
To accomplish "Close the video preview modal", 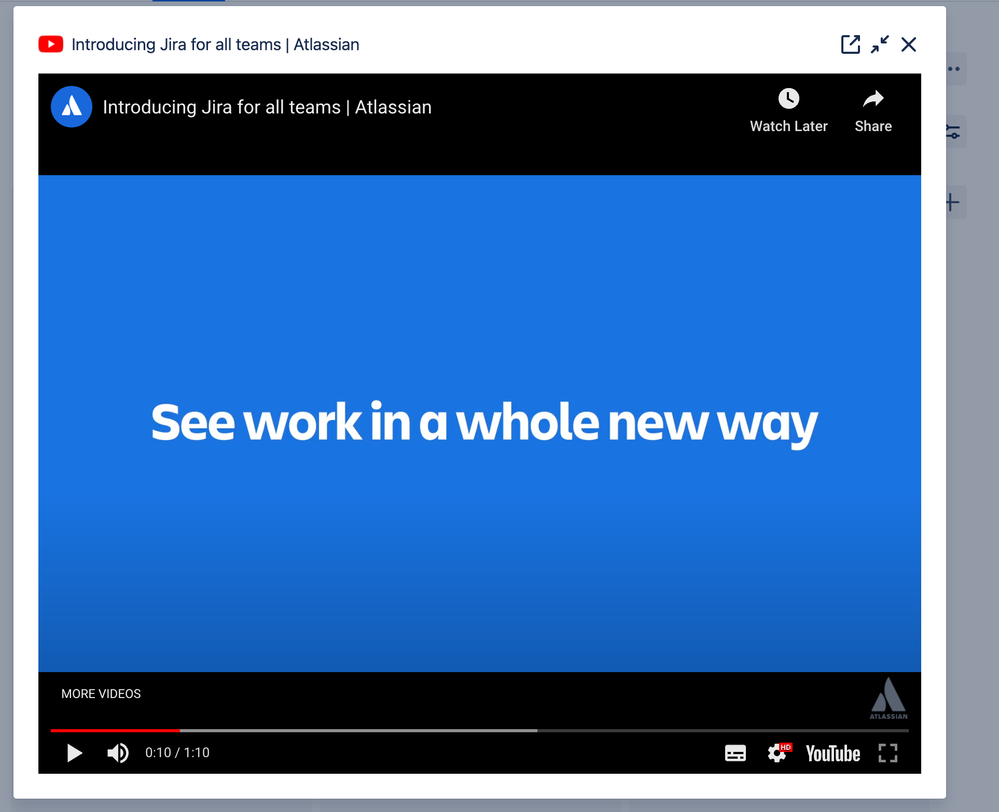I will click(x=909, y=44).
